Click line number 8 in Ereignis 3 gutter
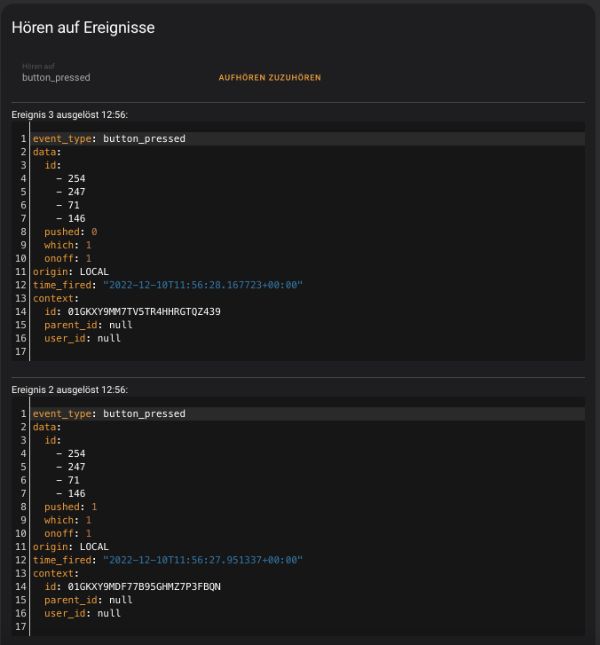The image size is (600, 645). point(22,231)
